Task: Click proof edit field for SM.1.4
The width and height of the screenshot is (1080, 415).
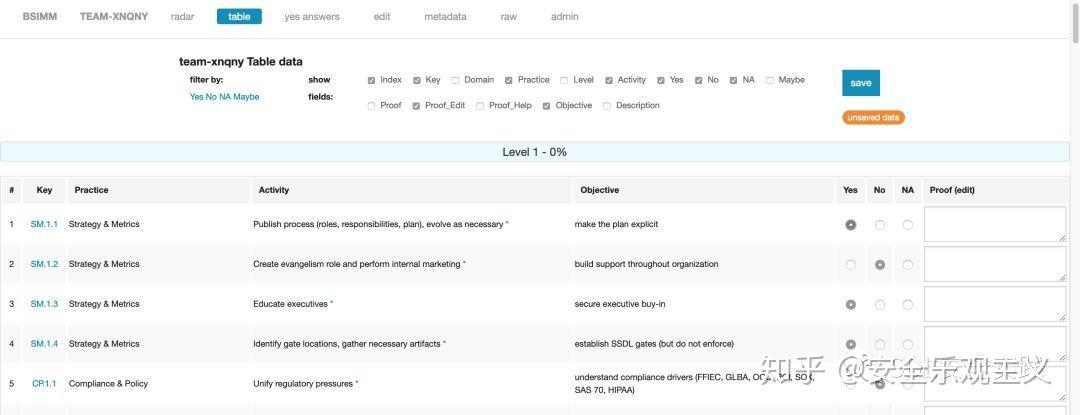Action: 994,343
